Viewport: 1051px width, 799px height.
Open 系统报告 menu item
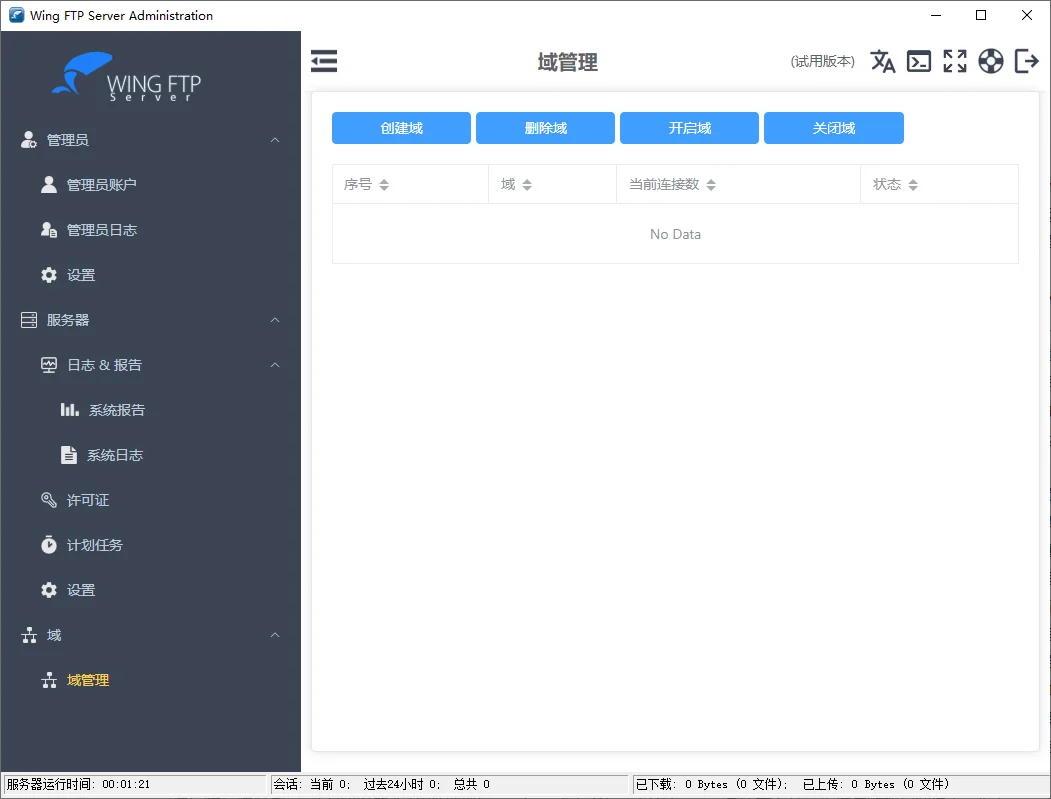150,410
